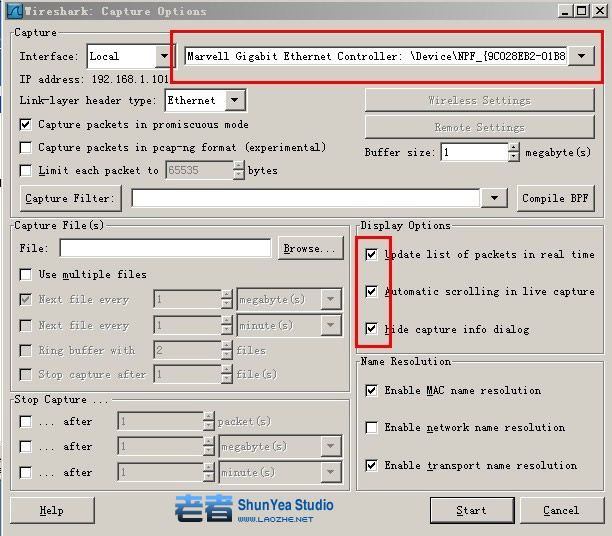The height and width of the screenshot is (536, 612).
Task: Click the Capture Filter button
Action: (x=71, y=198)
